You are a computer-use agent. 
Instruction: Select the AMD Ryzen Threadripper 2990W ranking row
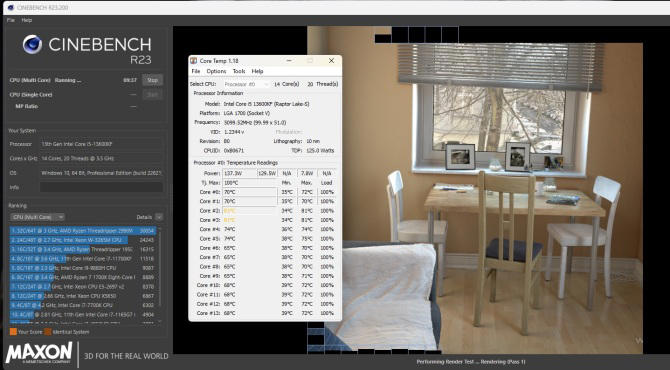point(83,231)
